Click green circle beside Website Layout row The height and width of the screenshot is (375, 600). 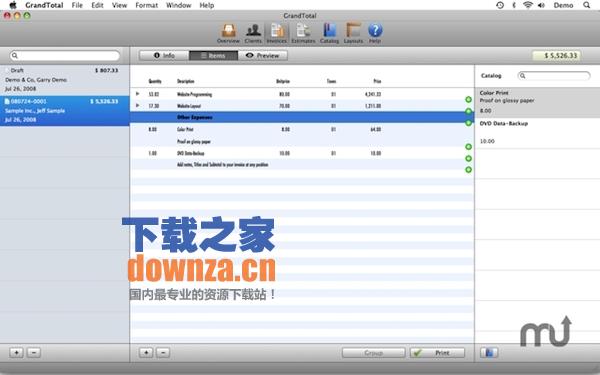point(468,111)
